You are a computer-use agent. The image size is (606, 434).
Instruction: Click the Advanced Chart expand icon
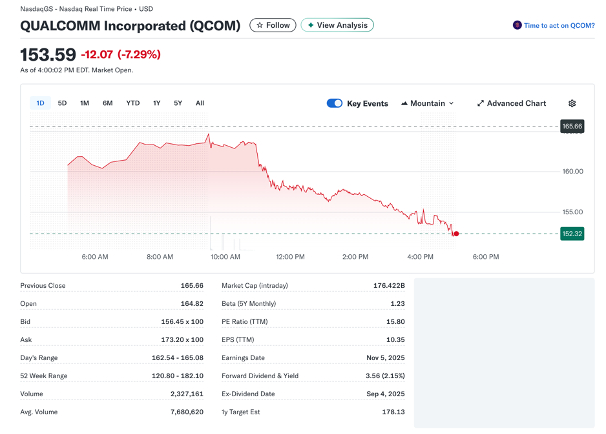(x=481, y=103)
